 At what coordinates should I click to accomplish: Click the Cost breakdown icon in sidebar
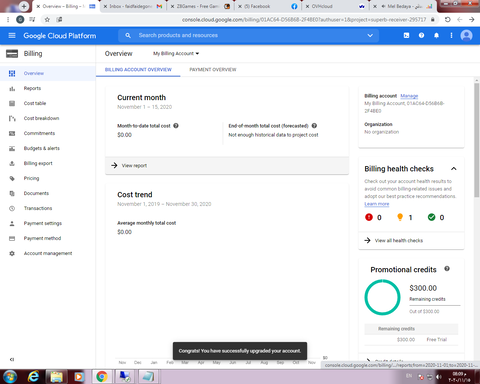[x=12, y=118]
